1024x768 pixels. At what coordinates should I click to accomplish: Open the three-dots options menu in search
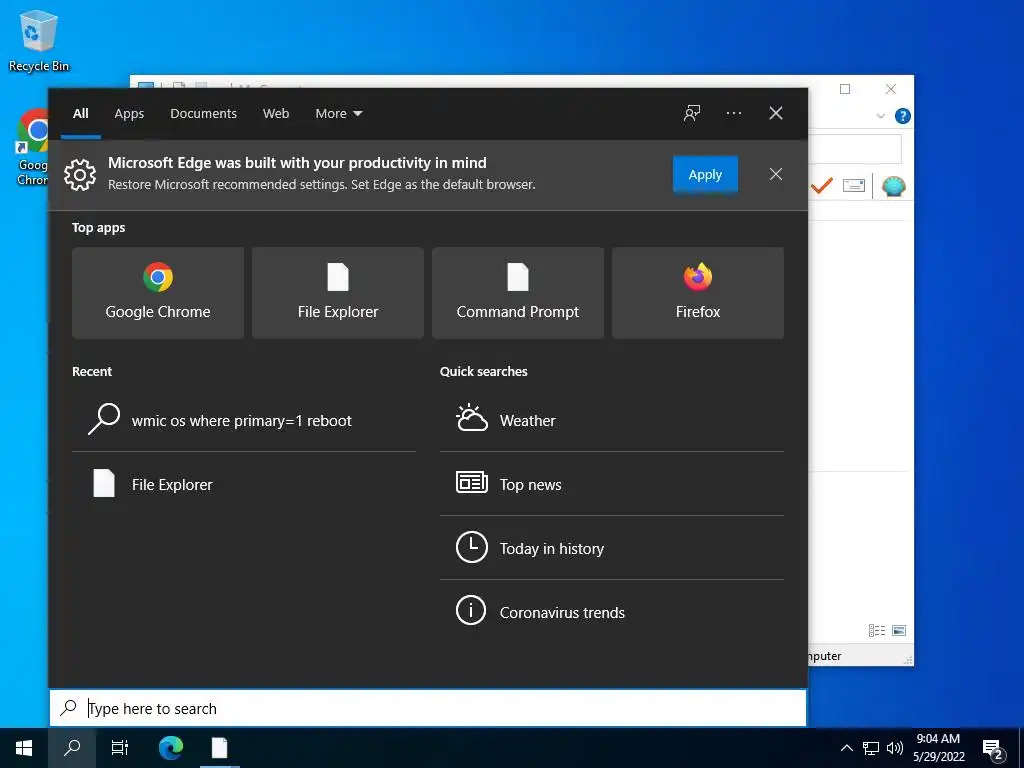(734, 113)
